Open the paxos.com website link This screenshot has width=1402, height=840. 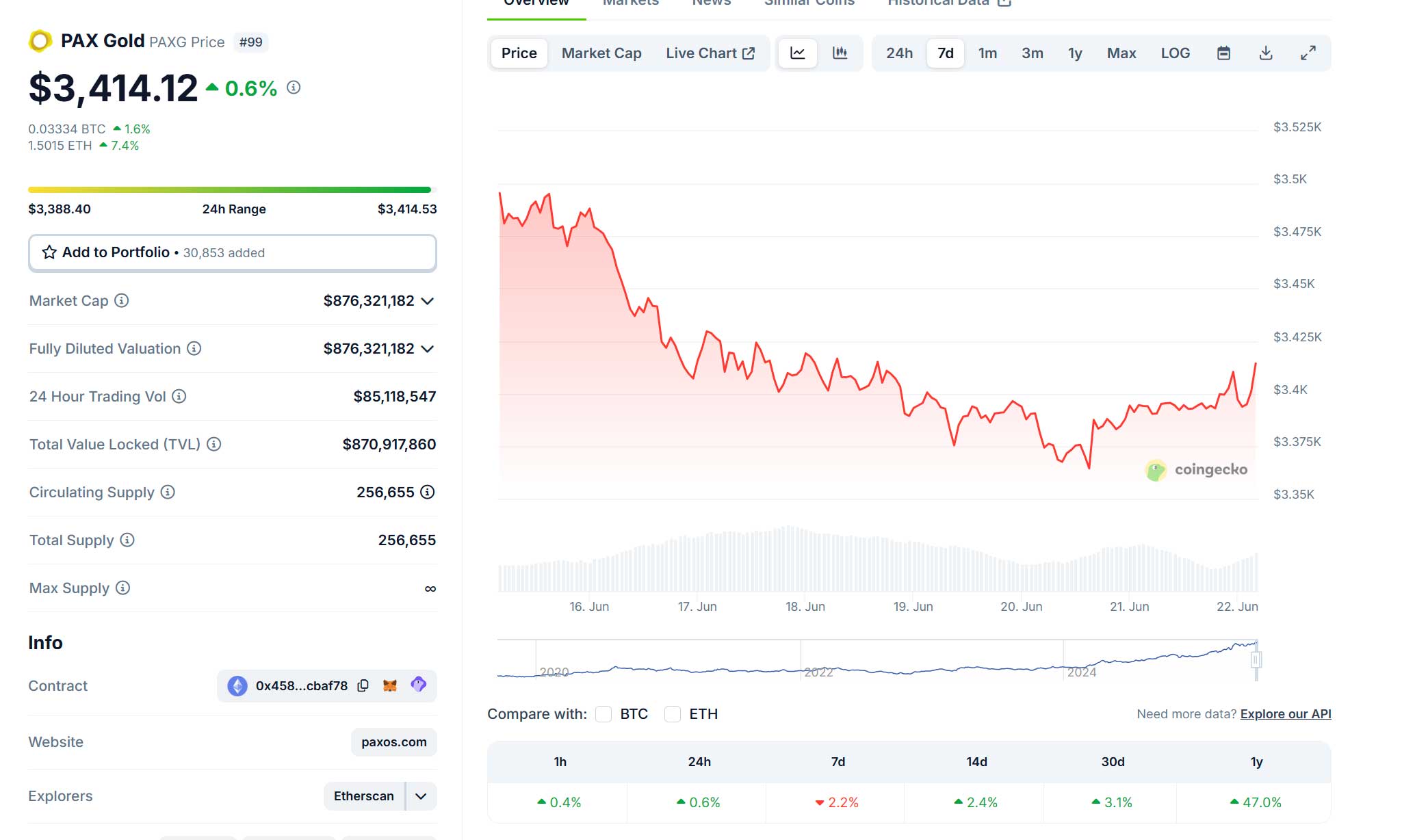click(394, 742)
